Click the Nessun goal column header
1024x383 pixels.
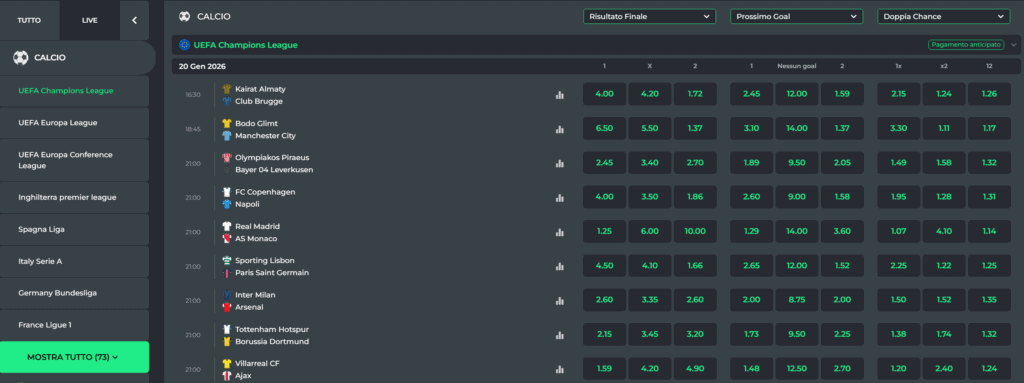pyautogui.click(x=797, y=67)
